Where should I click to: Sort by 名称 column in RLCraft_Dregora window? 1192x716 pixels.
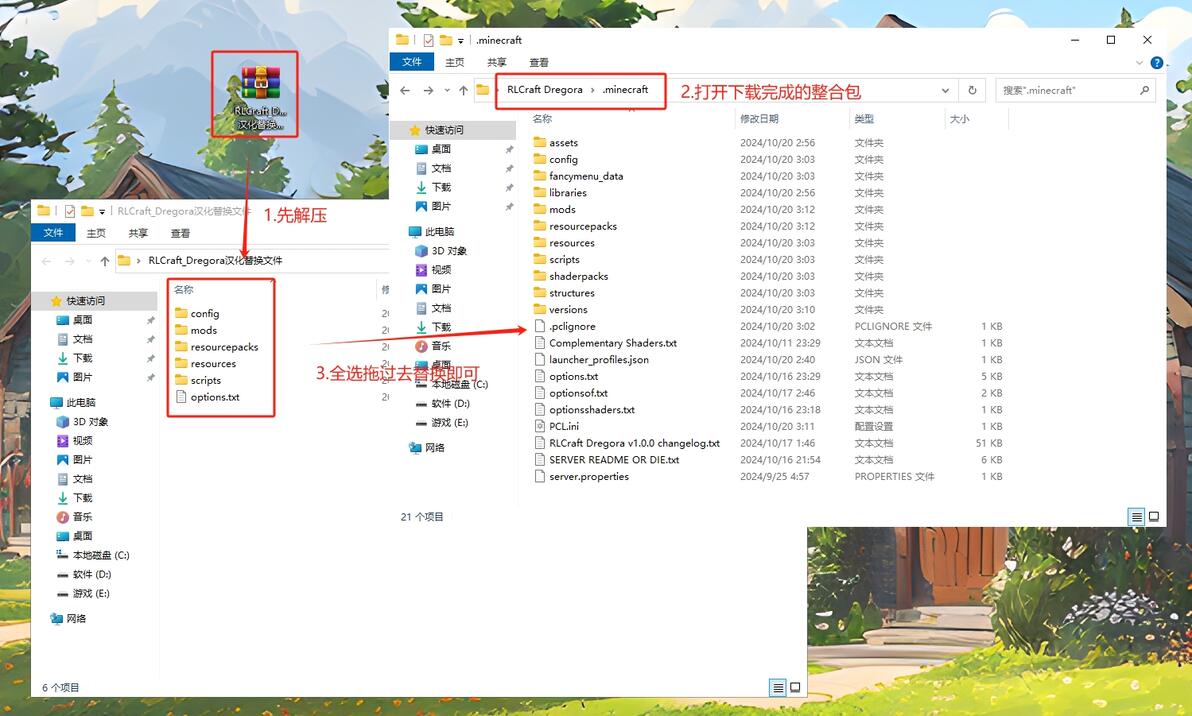click(x=183, y=290)
